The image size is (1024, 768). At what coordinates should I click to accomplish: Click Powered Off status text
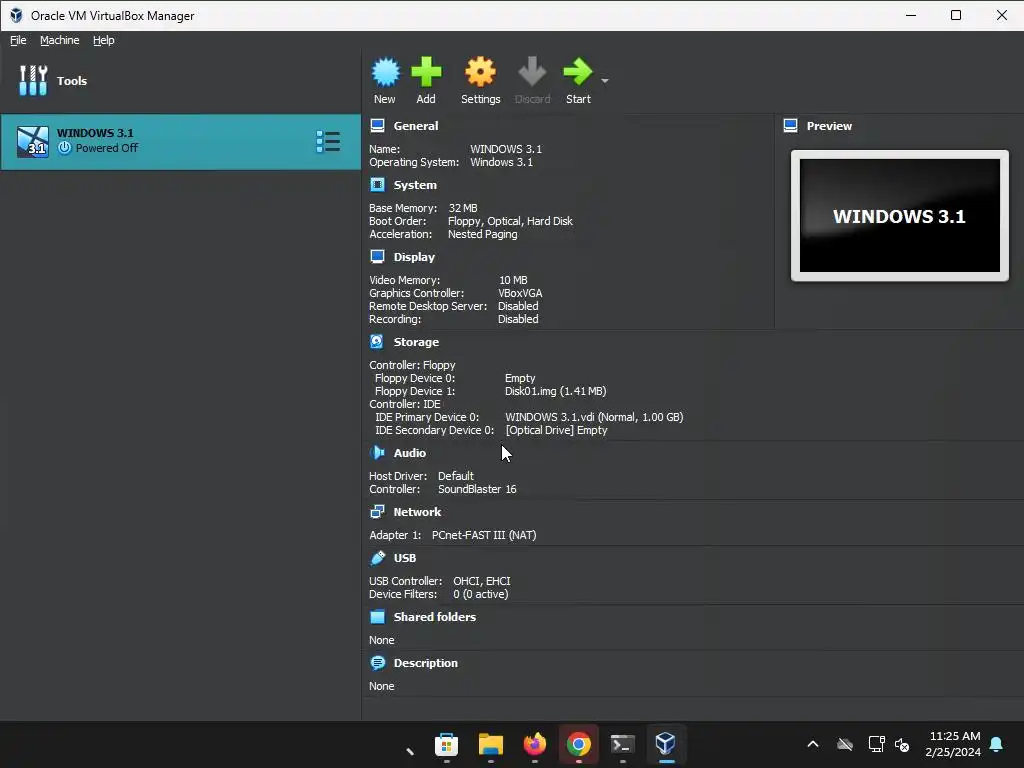(x=106, y=148)
